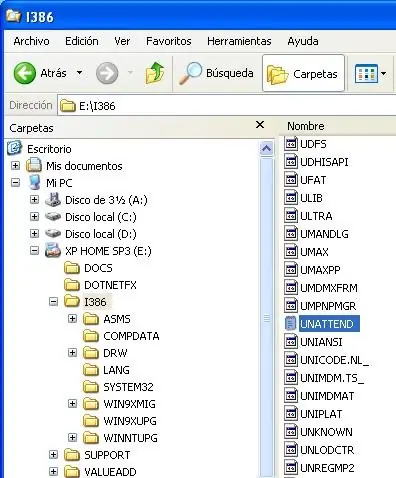Expand Disco local (C:) node
396x478 pixels.
34,216
